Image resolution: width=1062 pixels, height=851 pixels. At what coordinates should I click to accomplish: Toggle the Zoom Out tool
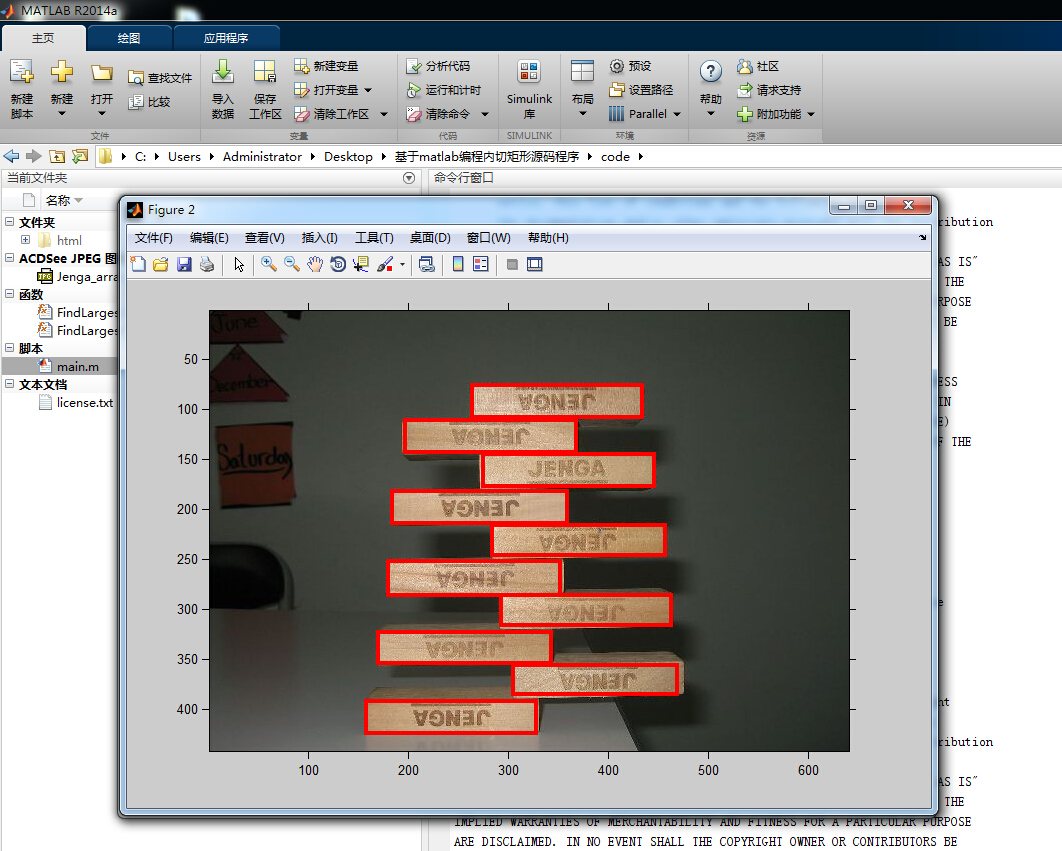click(292, 264)
